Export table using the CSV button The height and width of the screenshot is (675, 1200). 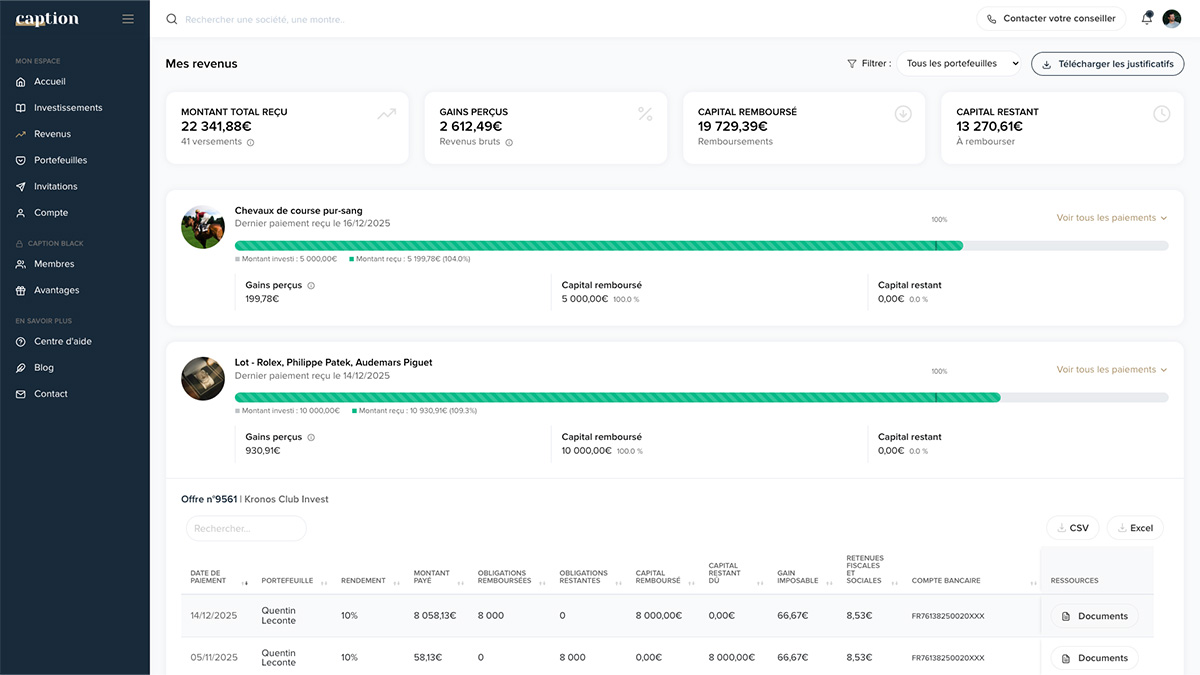pyautogui.click(x=1072, y=528)
